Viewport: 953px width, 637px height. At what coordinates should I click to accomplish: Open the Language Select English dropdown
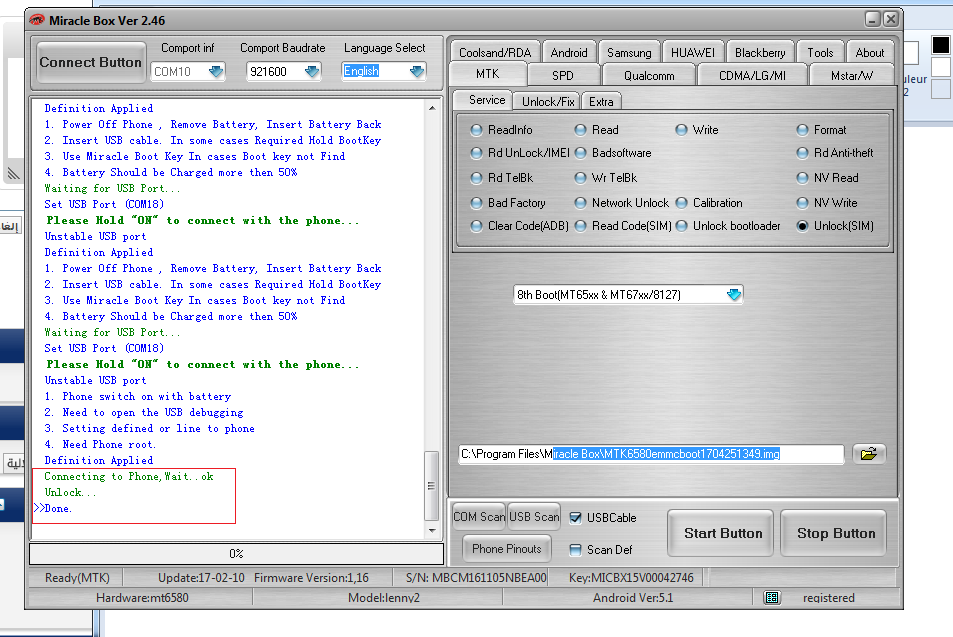tap(417, 72)
